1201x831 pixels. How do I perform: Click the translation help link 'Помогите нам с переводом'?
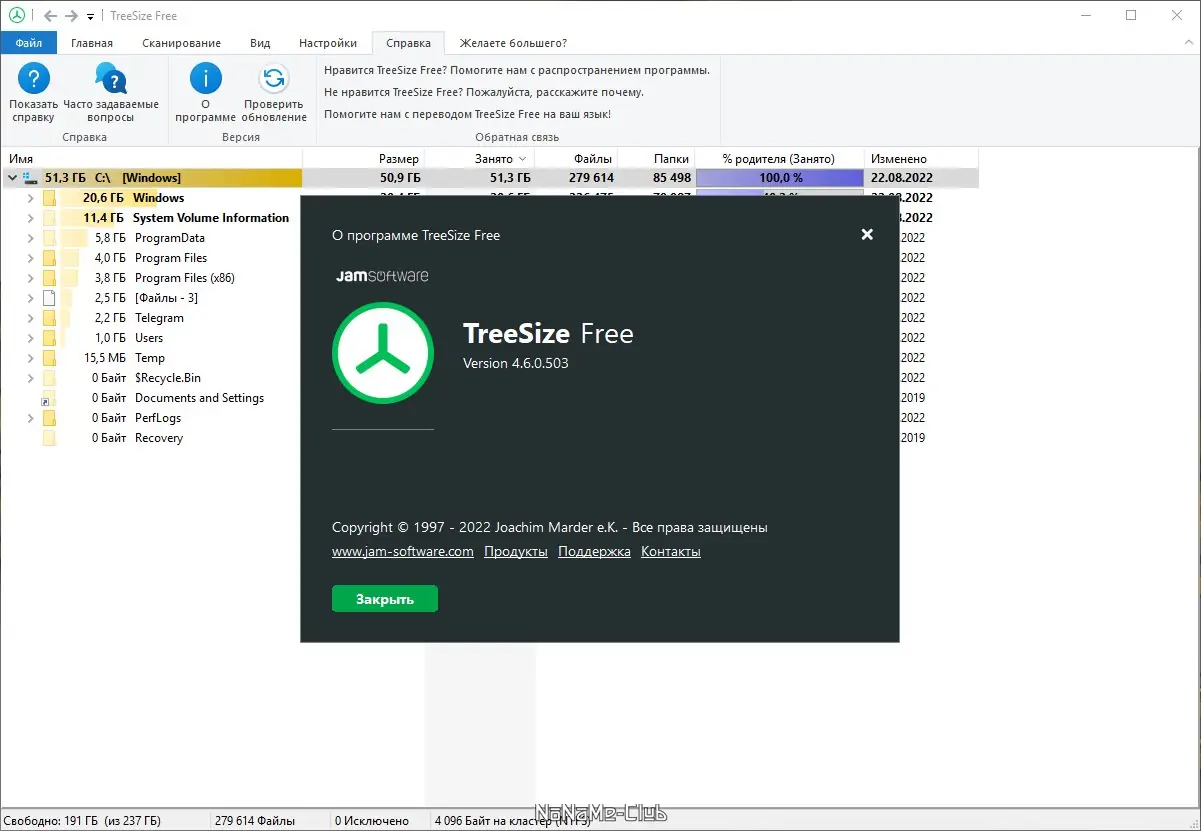[x=467, y=114]
